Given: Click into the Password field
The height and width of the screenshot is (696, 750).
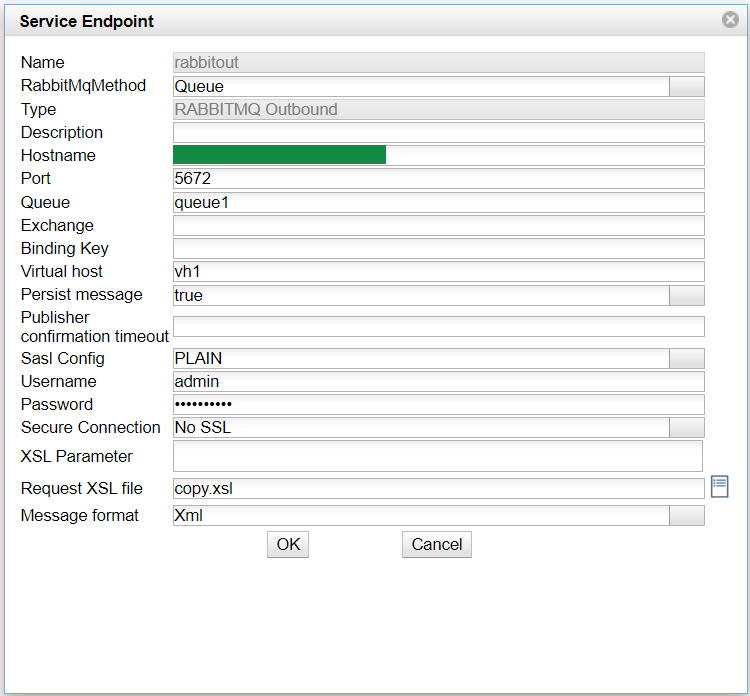Looking at the screenshot, I should point(439,405).
